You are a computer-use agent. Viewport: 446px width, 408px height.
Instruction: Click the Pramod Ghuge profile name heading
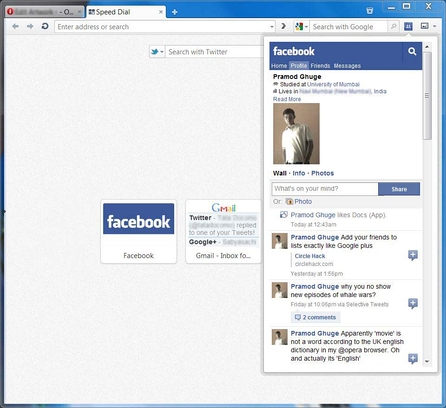pos(297,77)
